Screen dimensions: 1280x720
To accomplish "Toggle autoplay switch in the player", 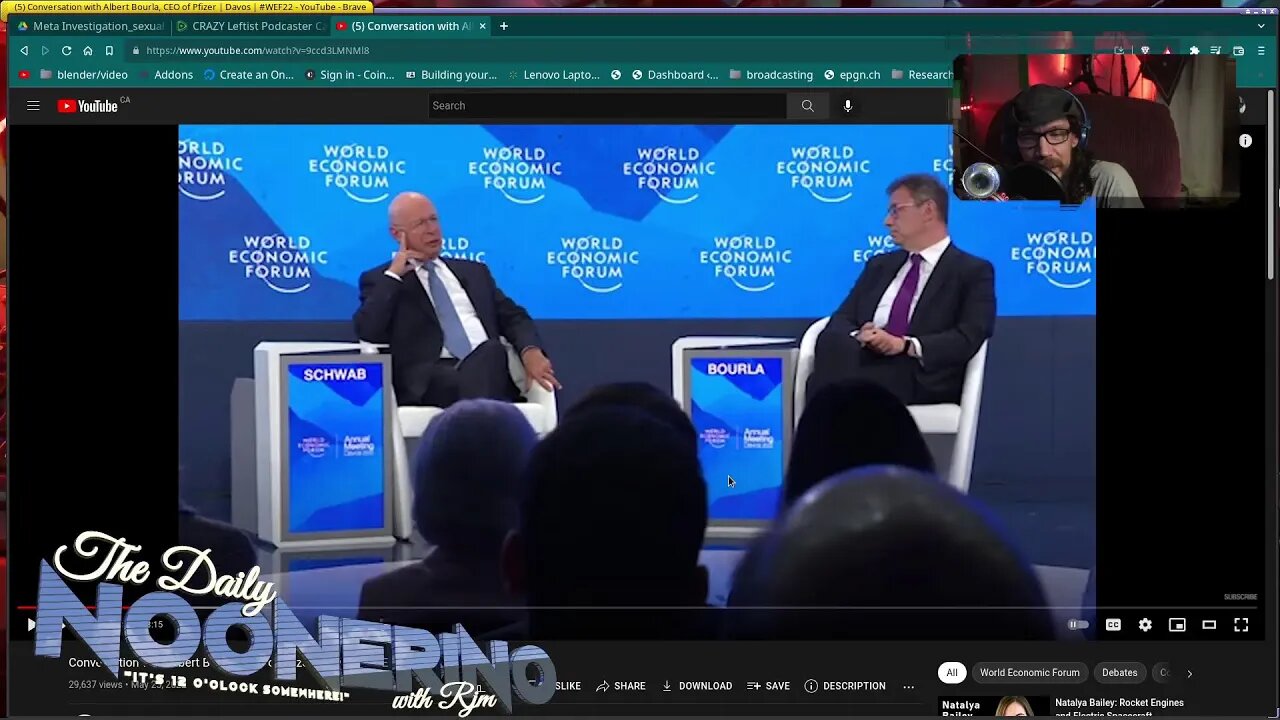I will [1078, 625].
